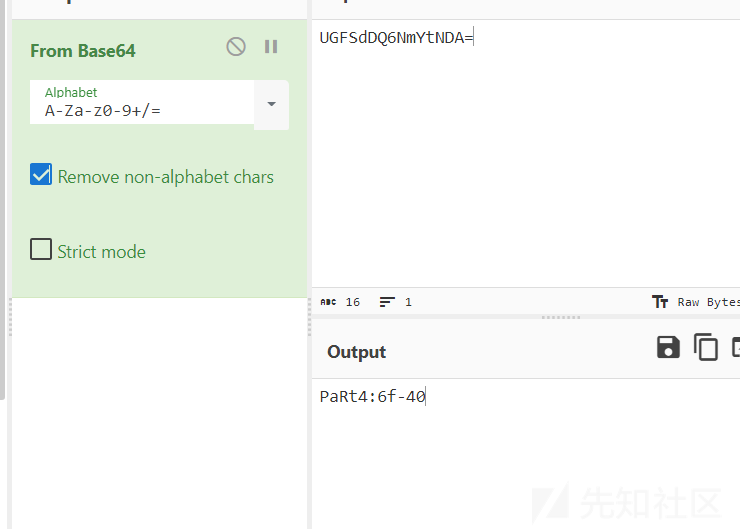Click the input character count icon
740x529 pixels.
coord(328,302)
